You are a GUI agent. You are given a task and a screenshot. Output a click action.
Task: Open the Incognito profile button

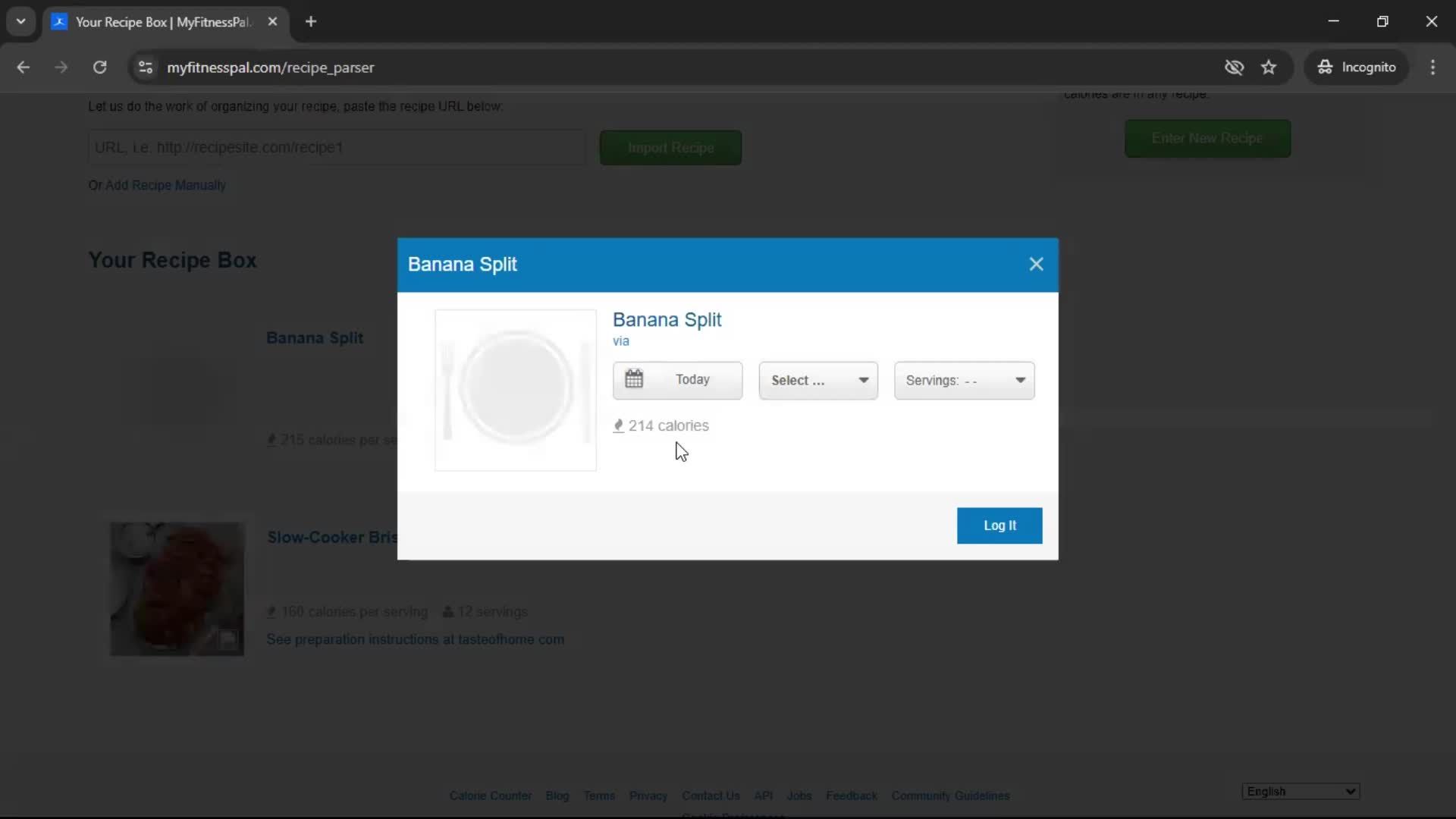[1357, 67]
